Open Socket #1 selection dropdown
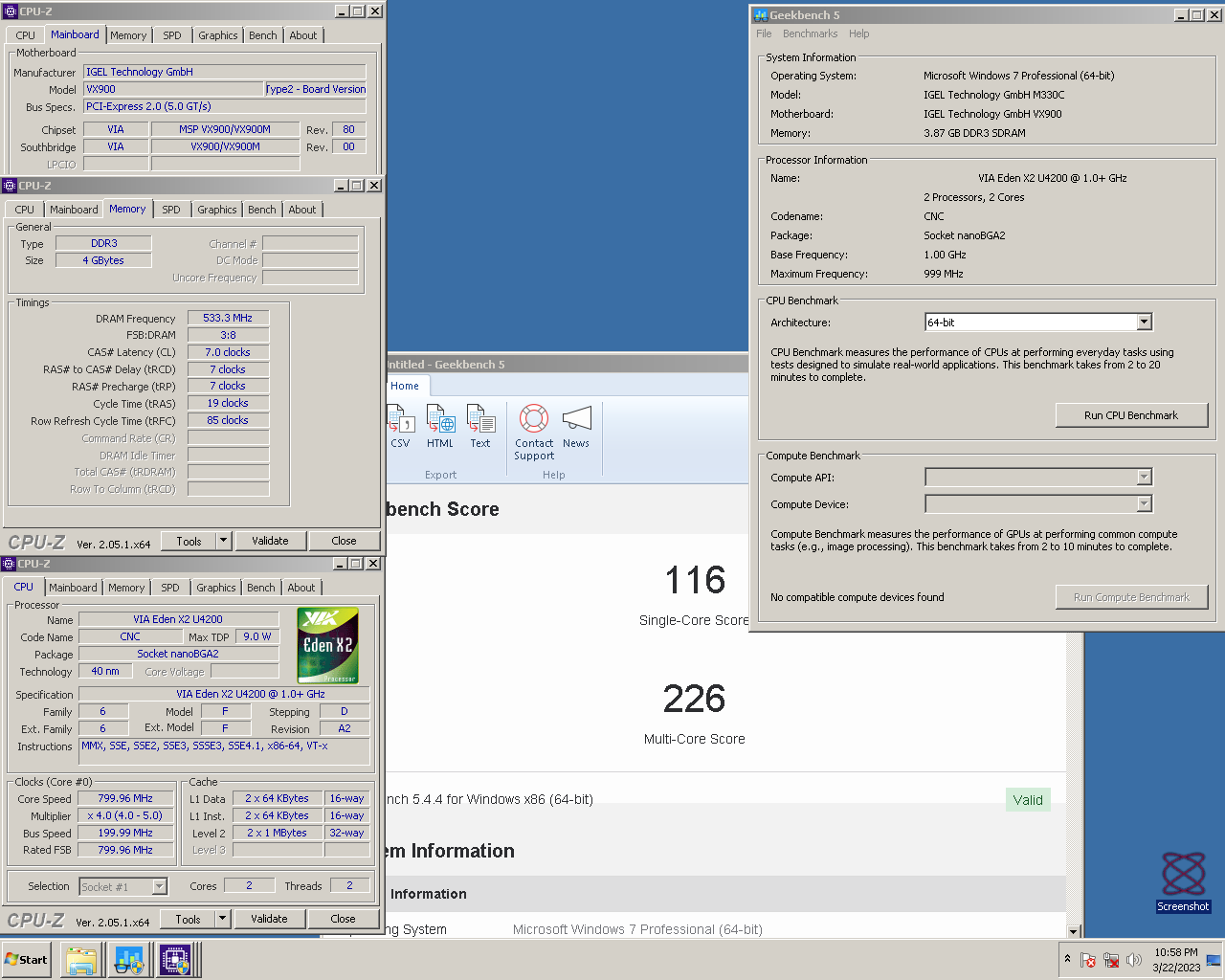Viewport: 1225px width, 980px height. [x=159, y=887]
